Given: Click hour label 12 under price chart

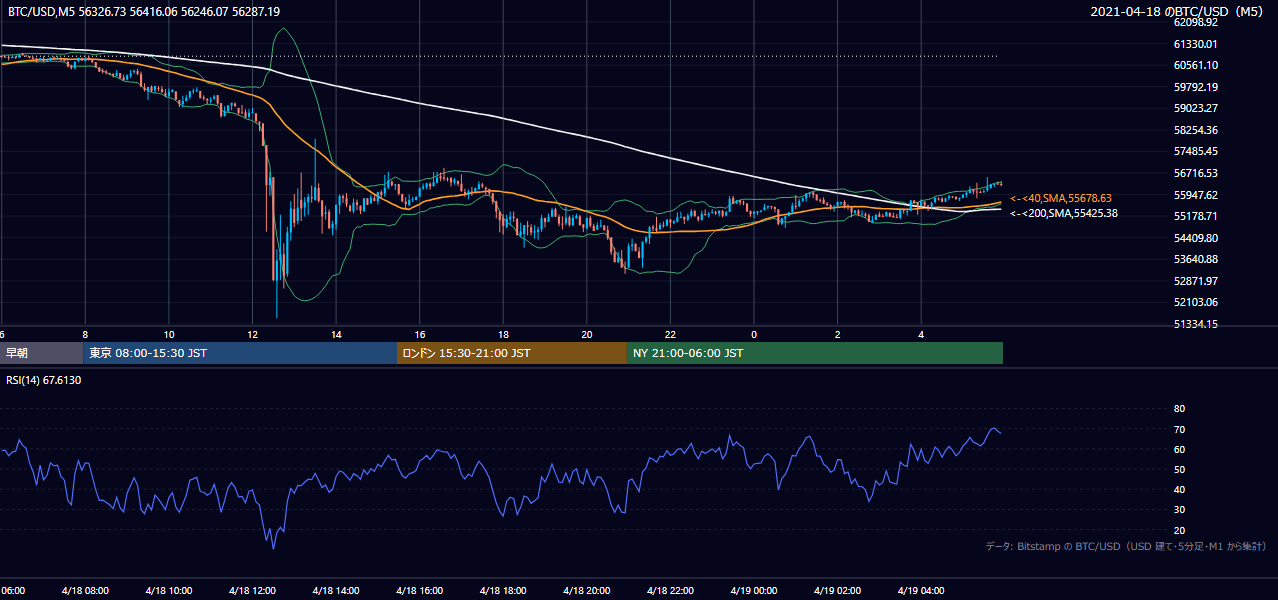Looking at the screenshot, I should 252,335.
